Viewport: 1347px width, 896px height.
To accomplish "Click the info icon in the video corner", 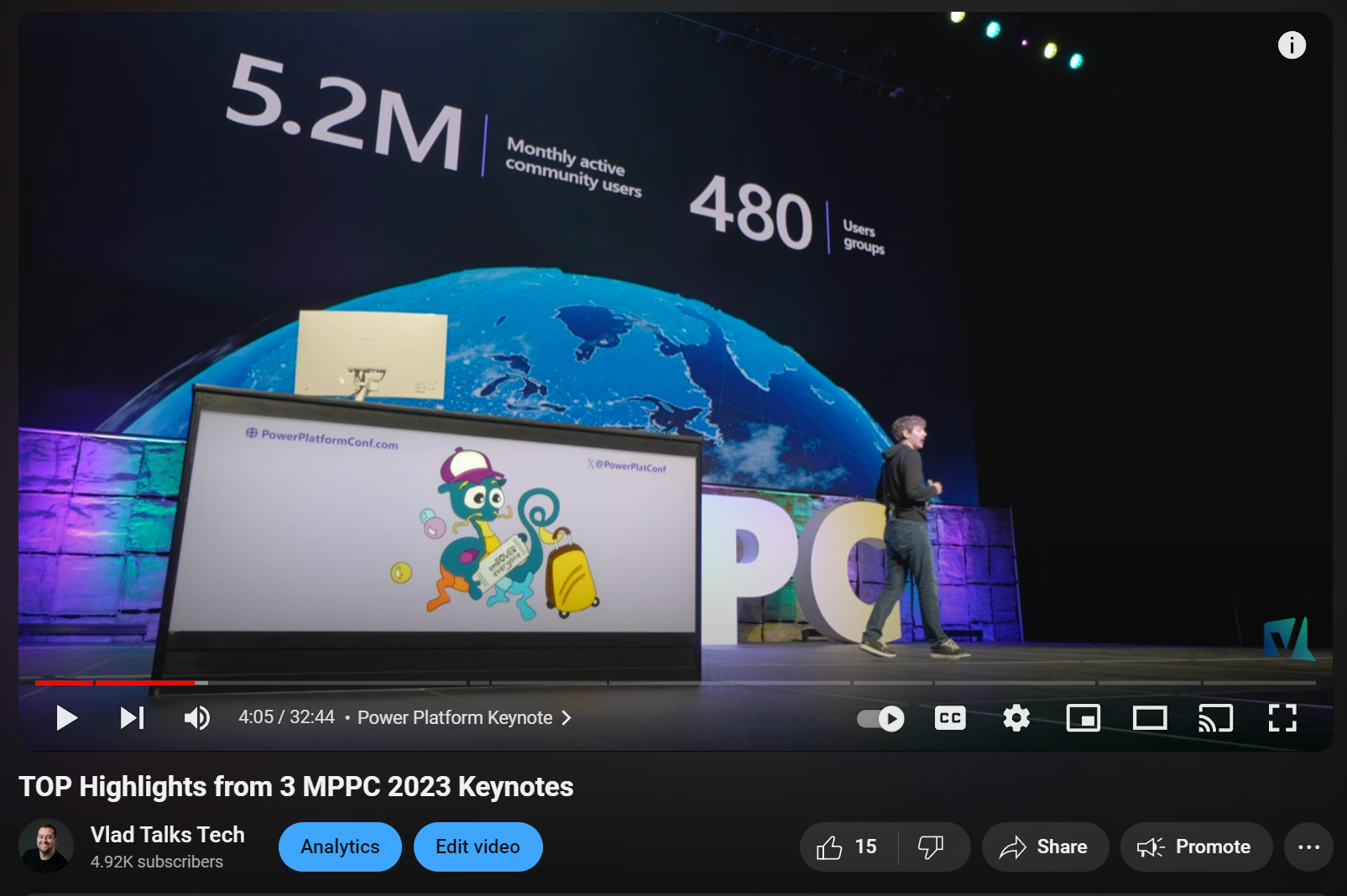I will pyautogui.click(x=1292, y=45).
